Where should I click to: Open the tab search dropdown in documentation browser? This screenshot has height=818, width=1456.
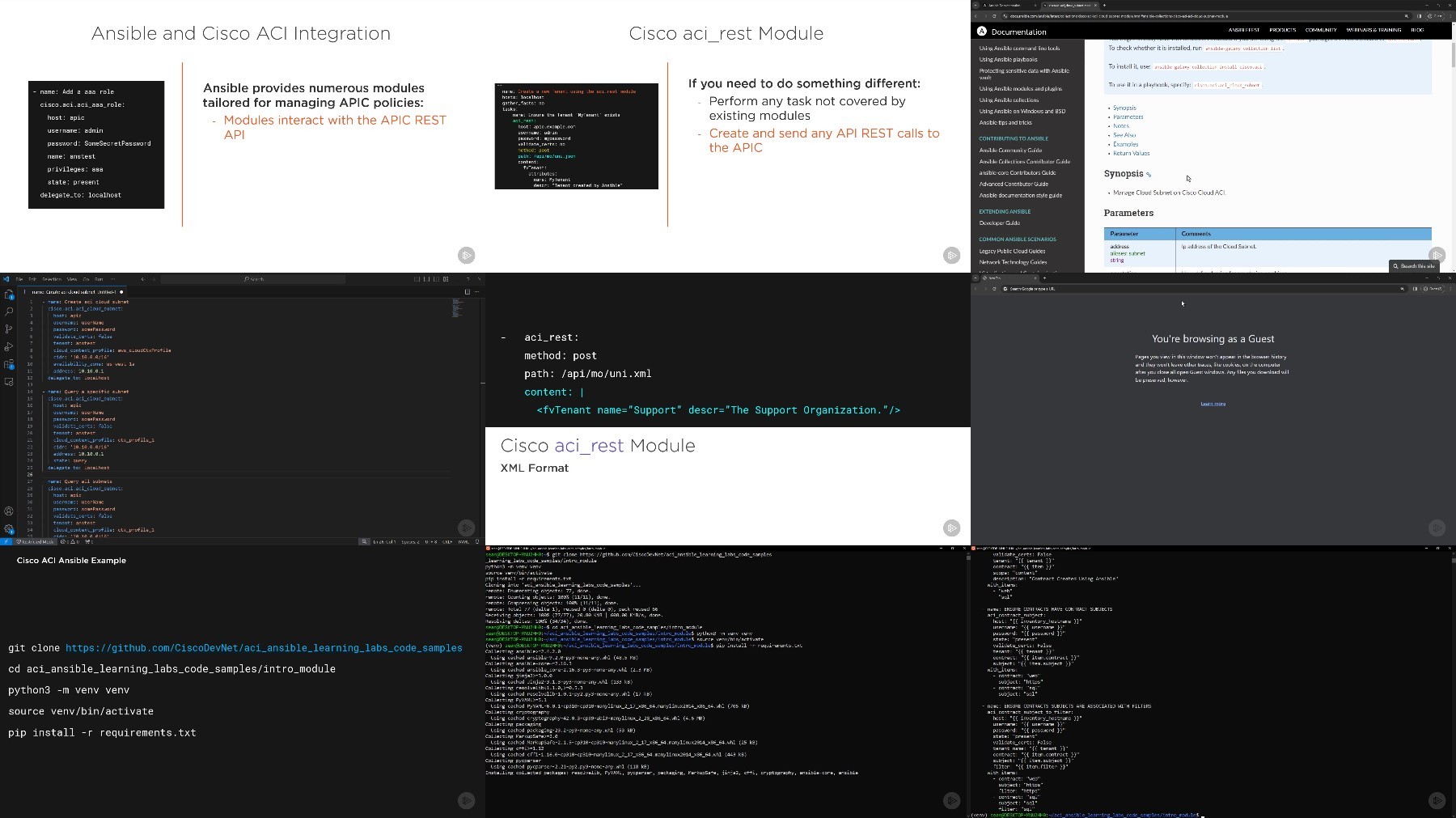(976, 5)
